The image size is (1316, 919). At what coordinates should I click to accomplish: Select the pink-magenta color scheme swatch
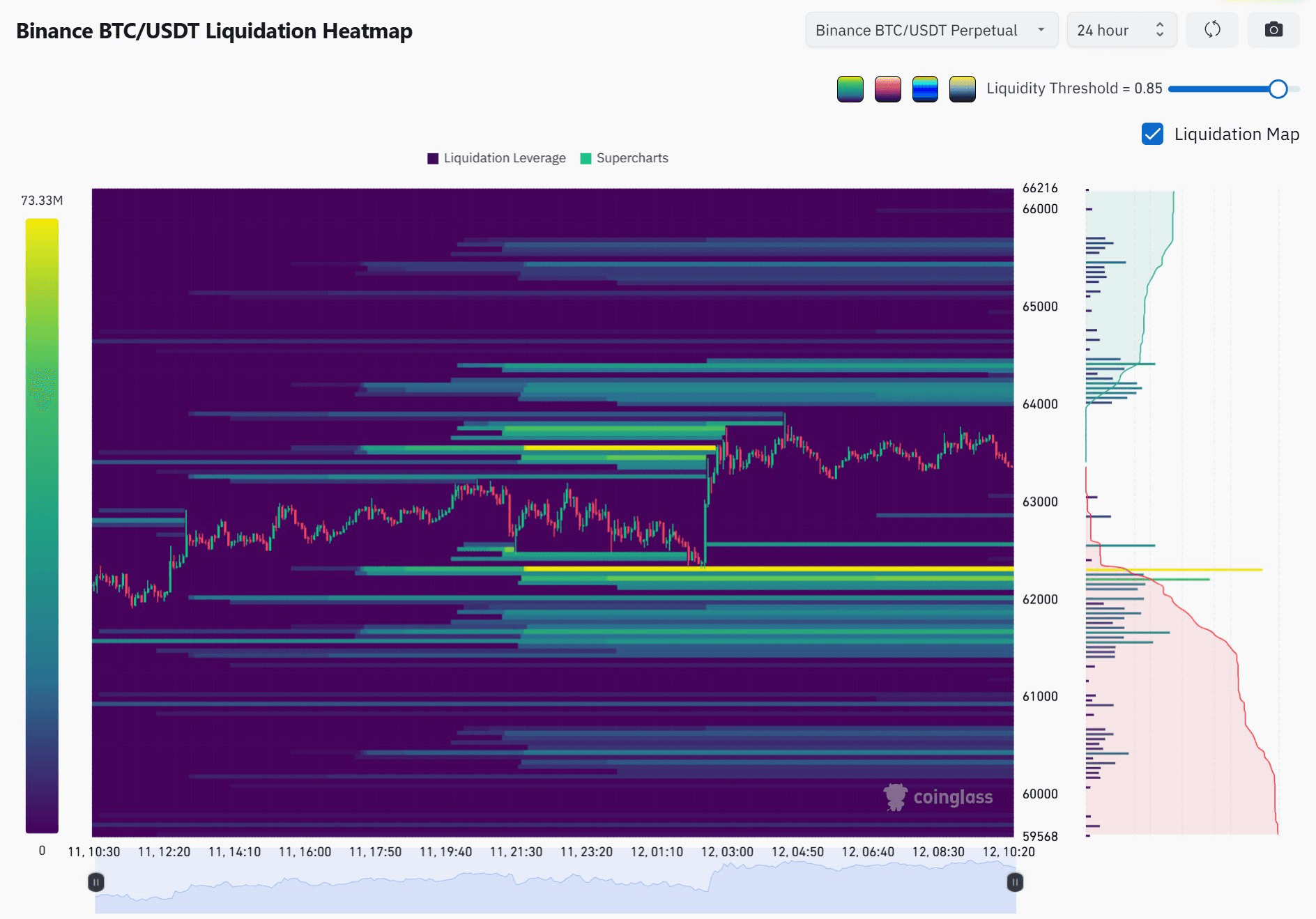pos(887,89)
